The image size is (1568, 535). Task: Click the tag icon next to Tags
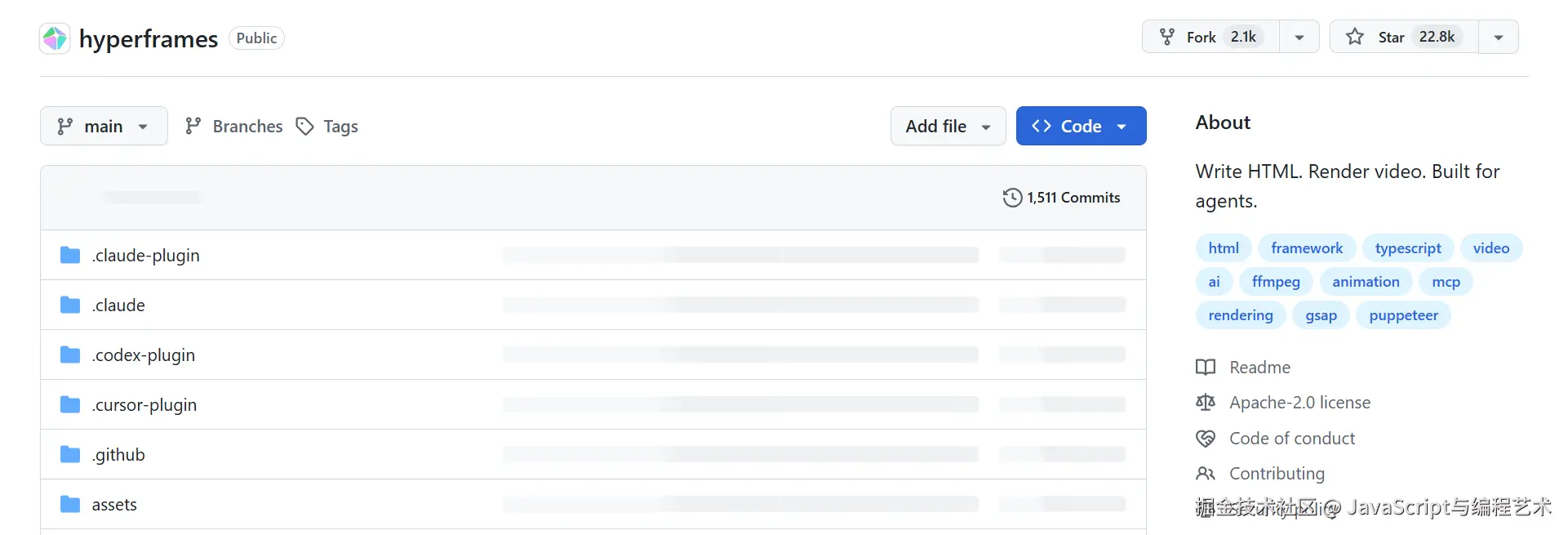click(x=304, y=126)
